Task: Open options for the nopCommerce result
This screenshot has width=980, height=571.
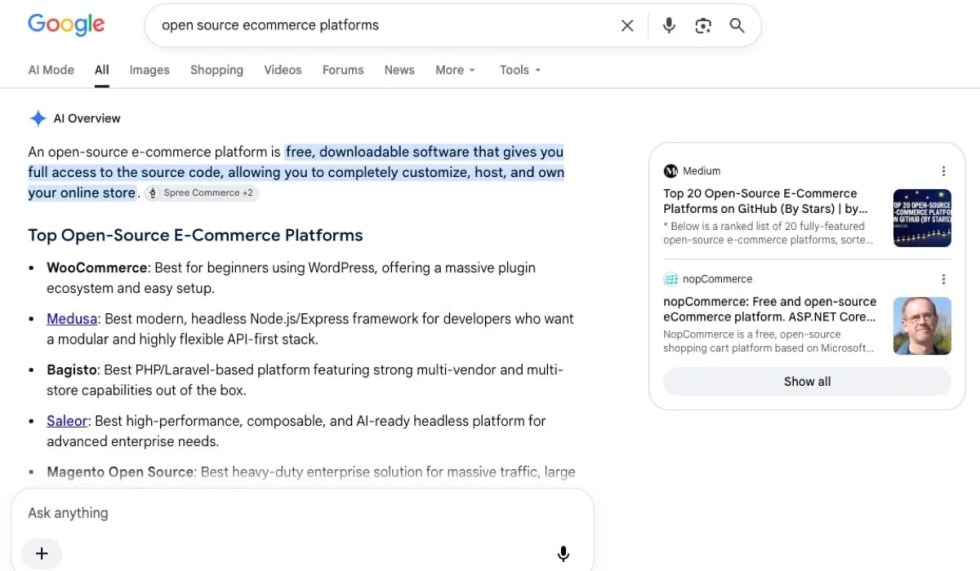Action: (x=943, y=279)
